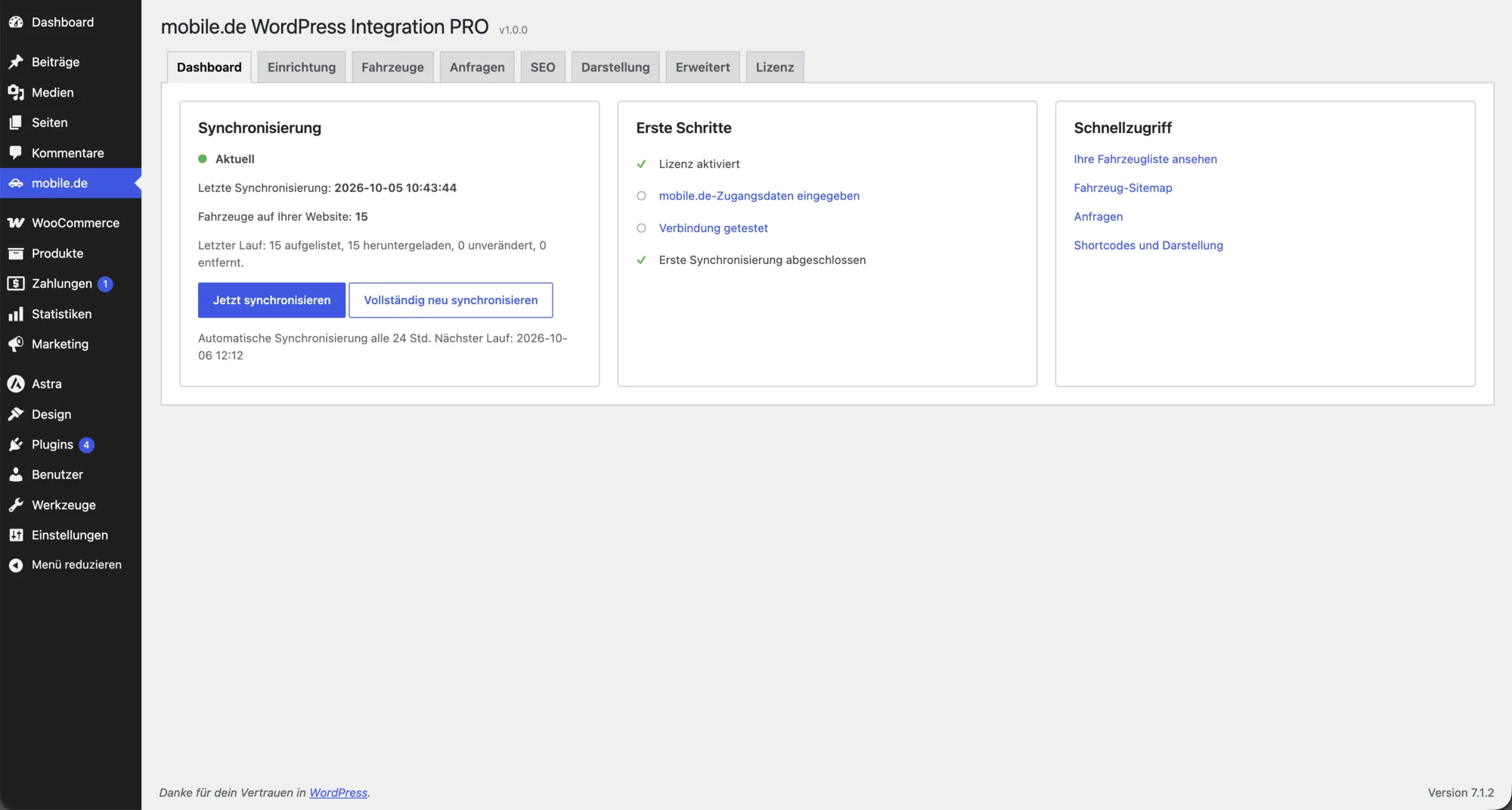The image size is (1512, 810).
Task: Click the Plugins update badge showing 4
Action: [x=86, y=445]
